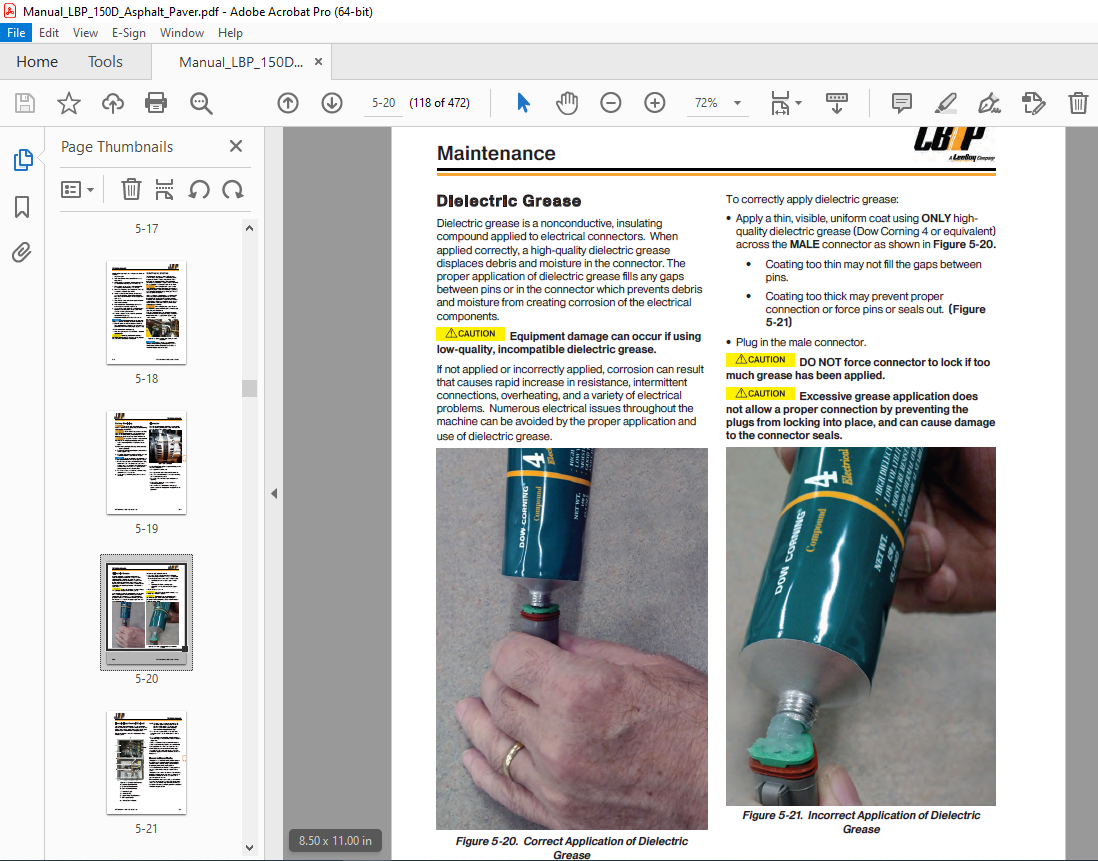The image size is (1098, 861).
Task: Add document to starred with star icon
Action: pos(69,104)
